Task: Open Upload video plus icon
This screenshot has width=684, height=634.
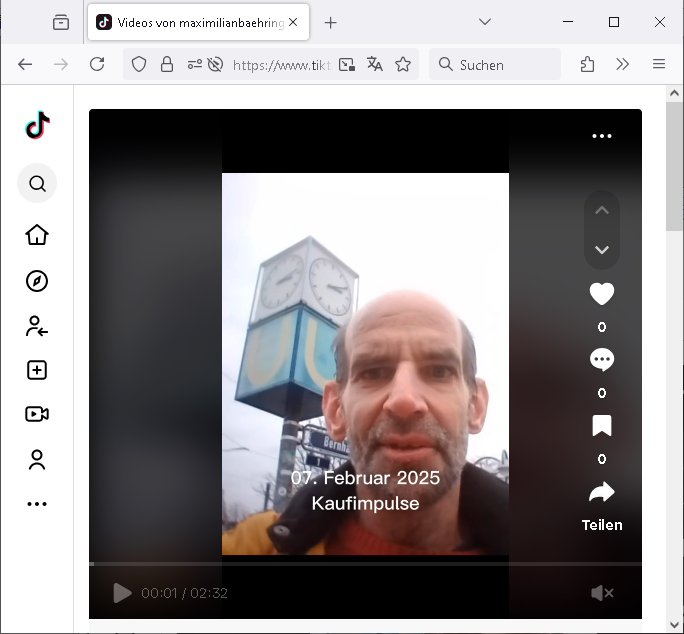Action: pyautogui.click(x=37, y=370)
